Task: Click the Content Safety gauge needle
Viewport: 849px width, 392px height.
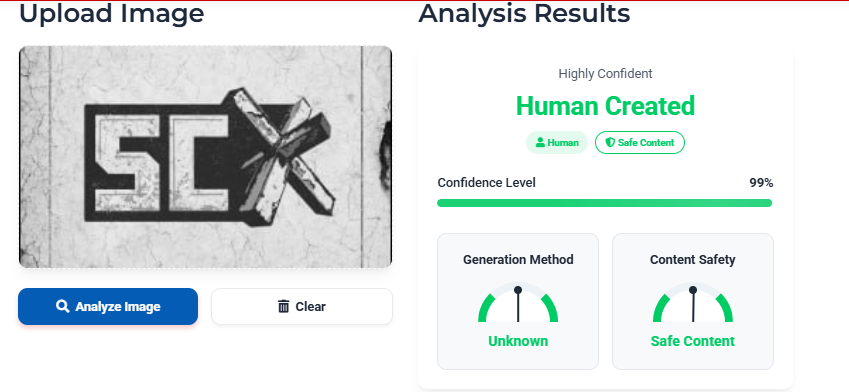Action: tap(693, 304)
